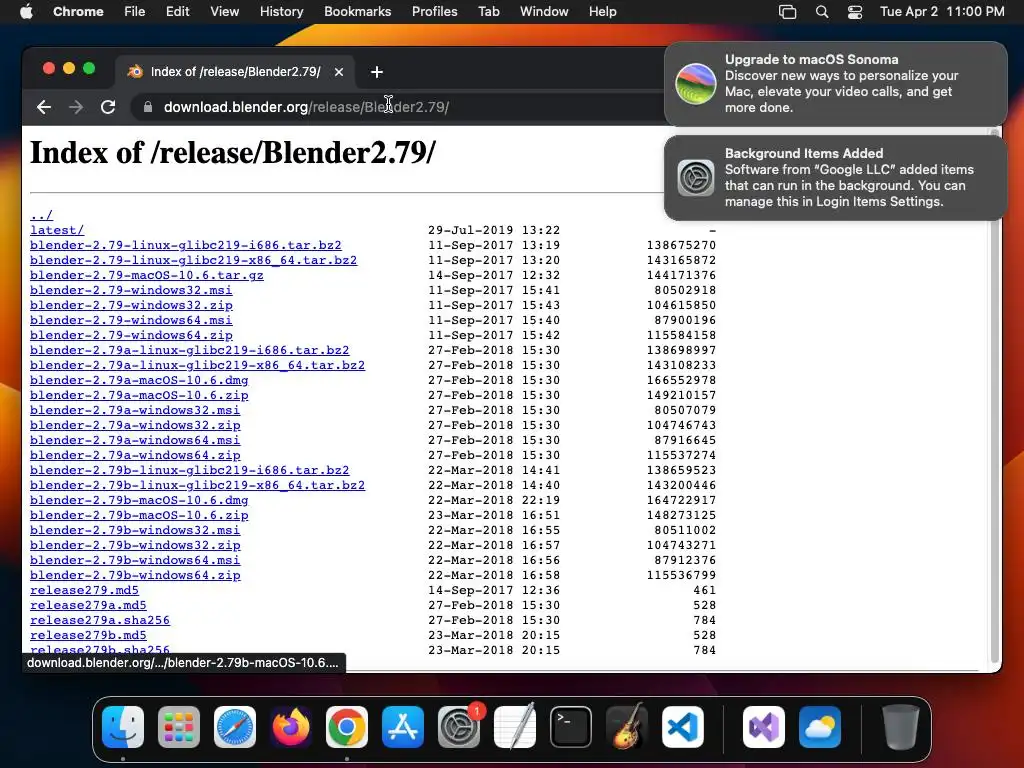
Task: Open System Settings from the dock
Action: pyautogui.click(x=459, y=727)
